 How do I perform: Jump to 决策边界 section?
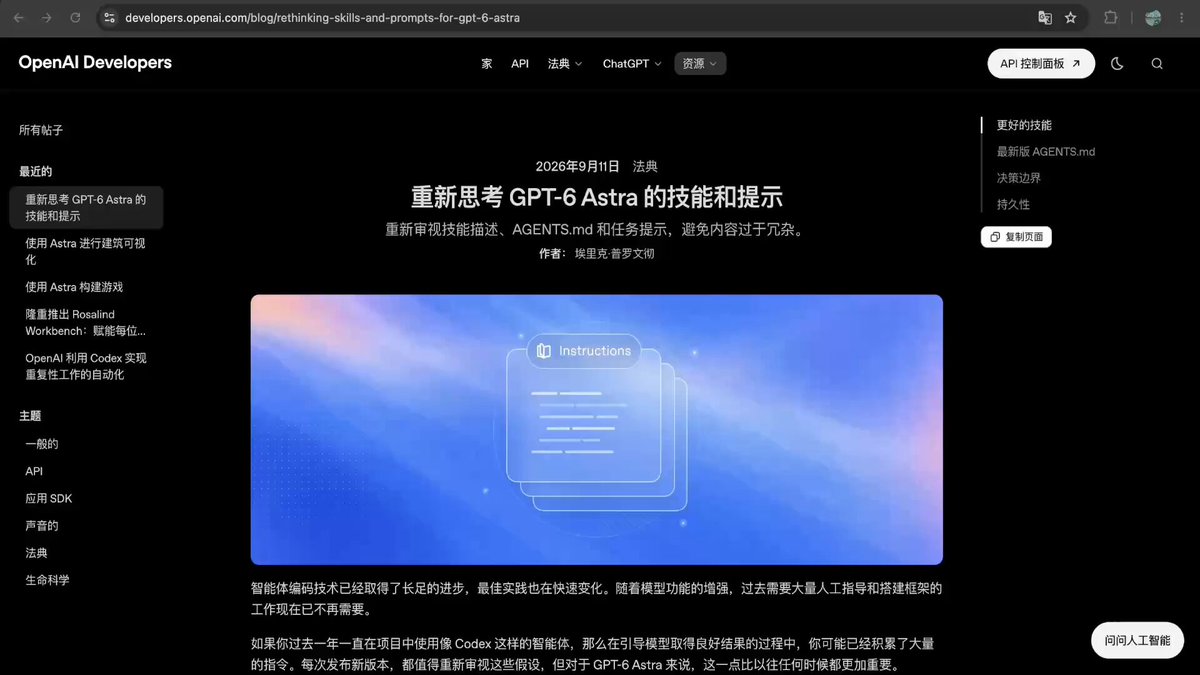click(1019, 178)
